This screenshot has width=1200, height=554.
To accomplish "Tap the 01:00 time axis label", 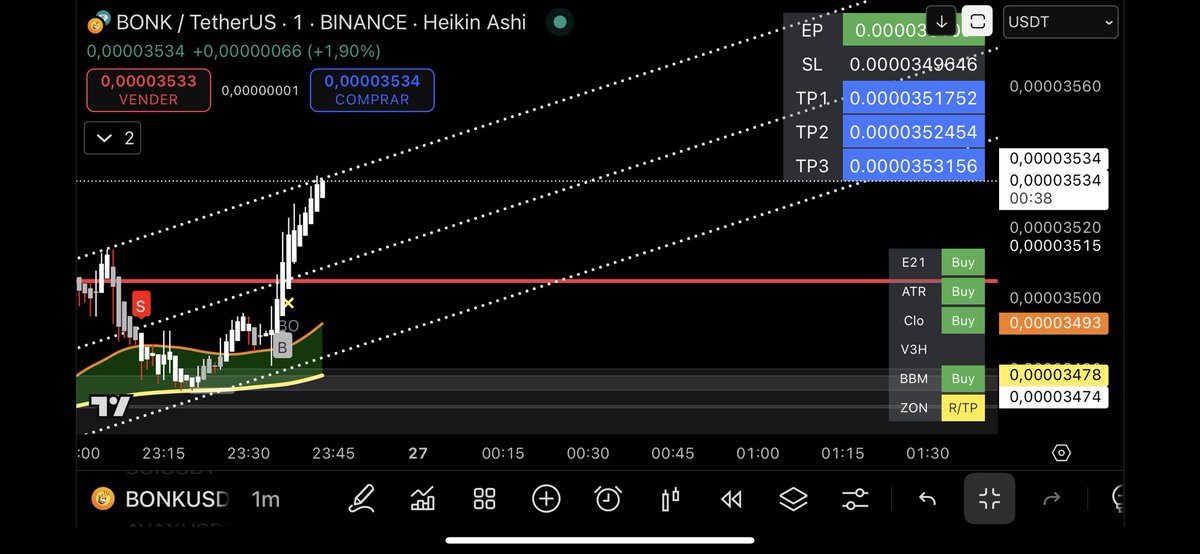I will tap(758, 453).
